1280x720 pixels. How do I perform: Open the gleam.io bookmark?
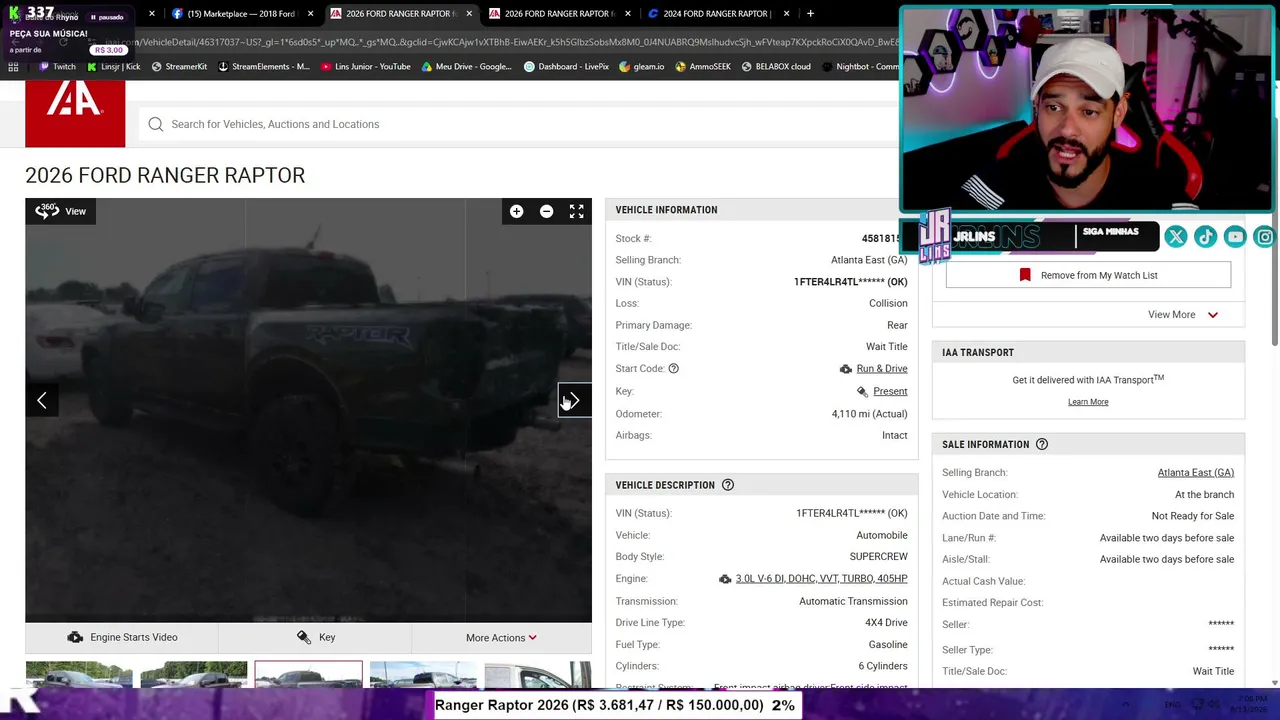click(642, 67)
